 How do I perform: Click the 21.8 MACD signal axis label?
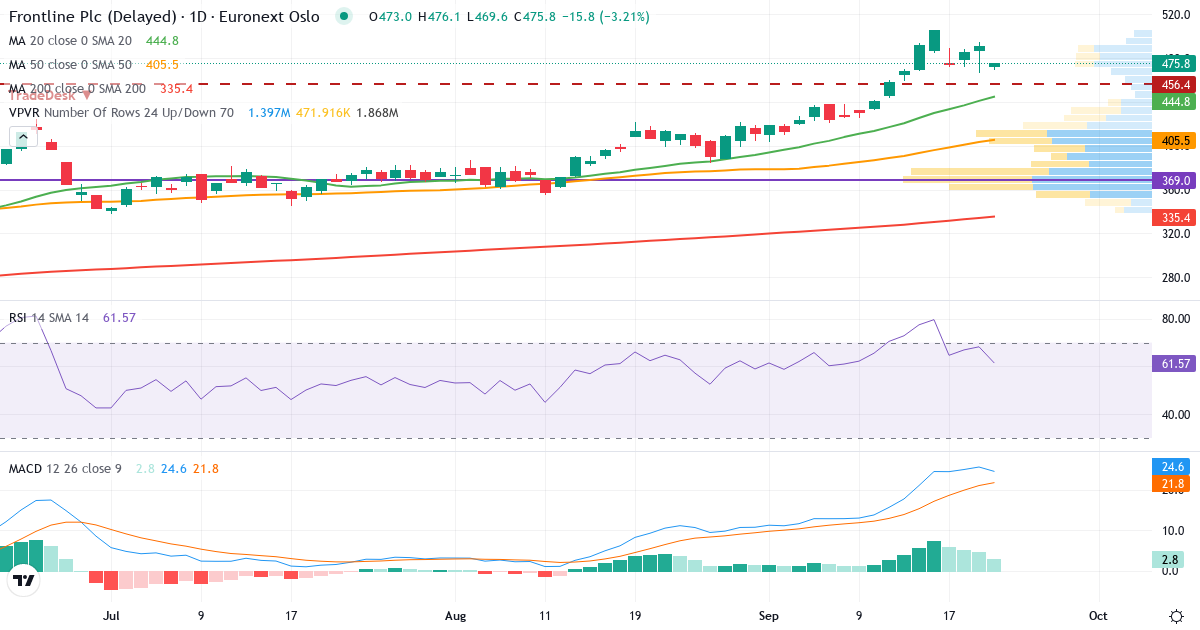coord(1173,484)
